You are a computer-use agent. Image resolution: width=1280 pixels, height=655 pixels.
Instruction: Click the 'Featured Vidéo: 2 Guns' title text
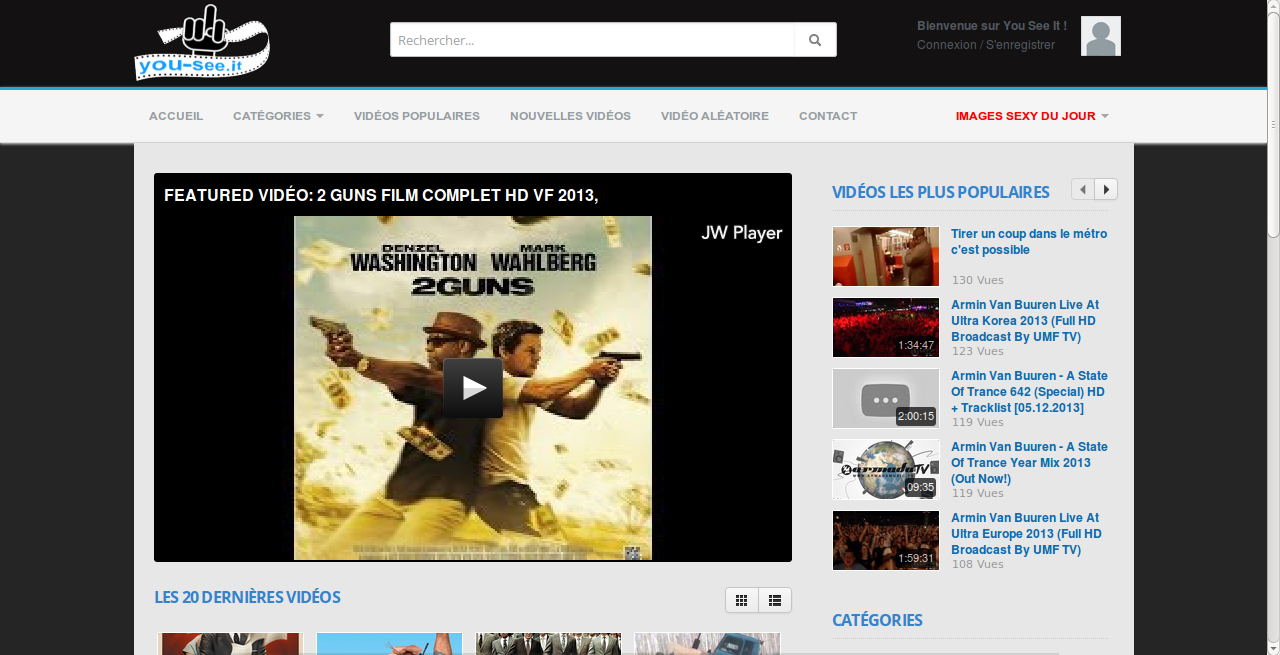click(381, 195)
